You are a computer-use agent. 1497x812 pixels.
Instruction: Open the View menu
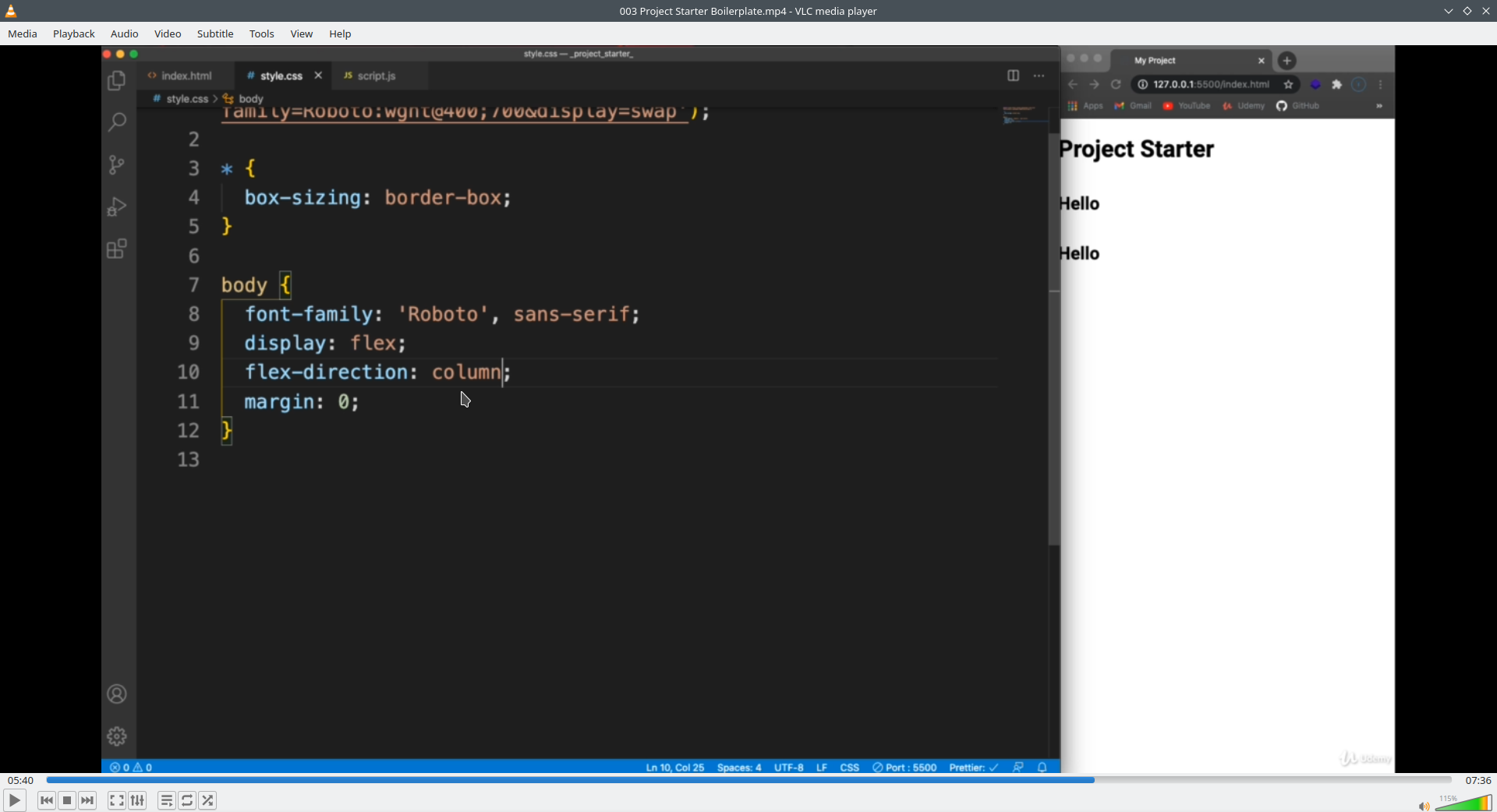(302, 34)
